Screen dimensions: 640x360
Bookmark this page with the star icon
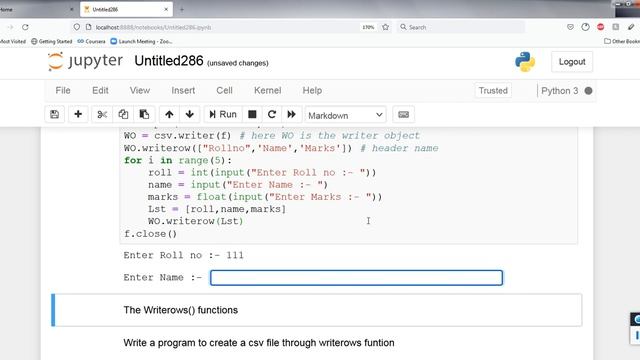click(x=385, y=27)
